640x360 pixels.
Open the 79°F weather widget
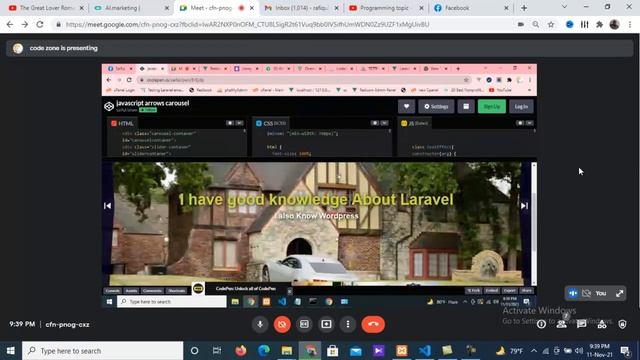pos(509,351)
